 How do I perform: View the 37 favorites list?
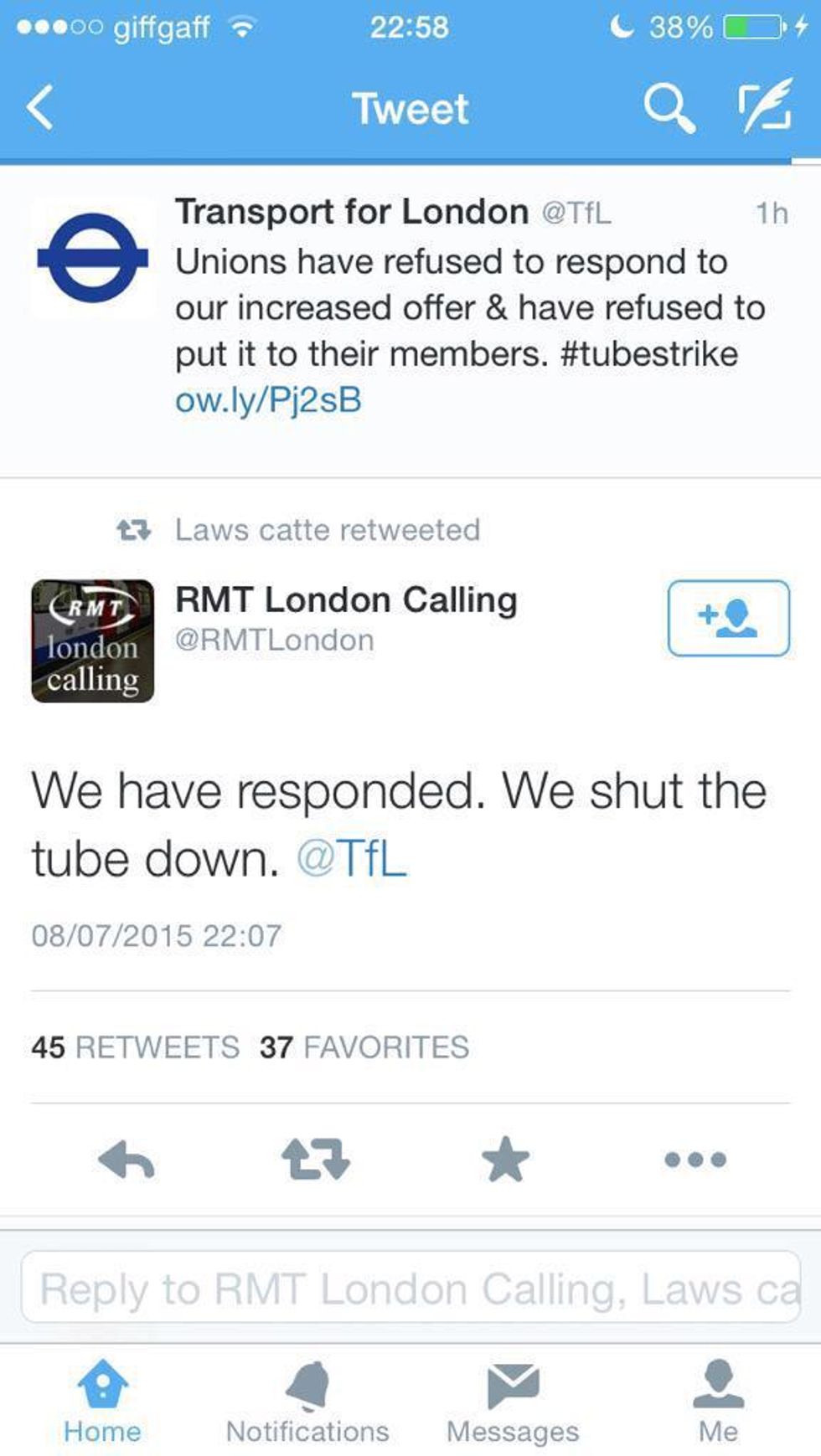[x=364, y=1047]
